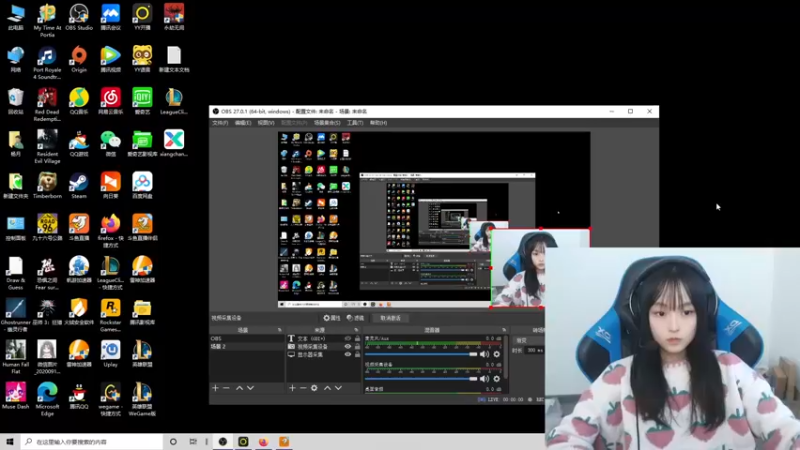Move the source up in Sources panel

[327, 388]
